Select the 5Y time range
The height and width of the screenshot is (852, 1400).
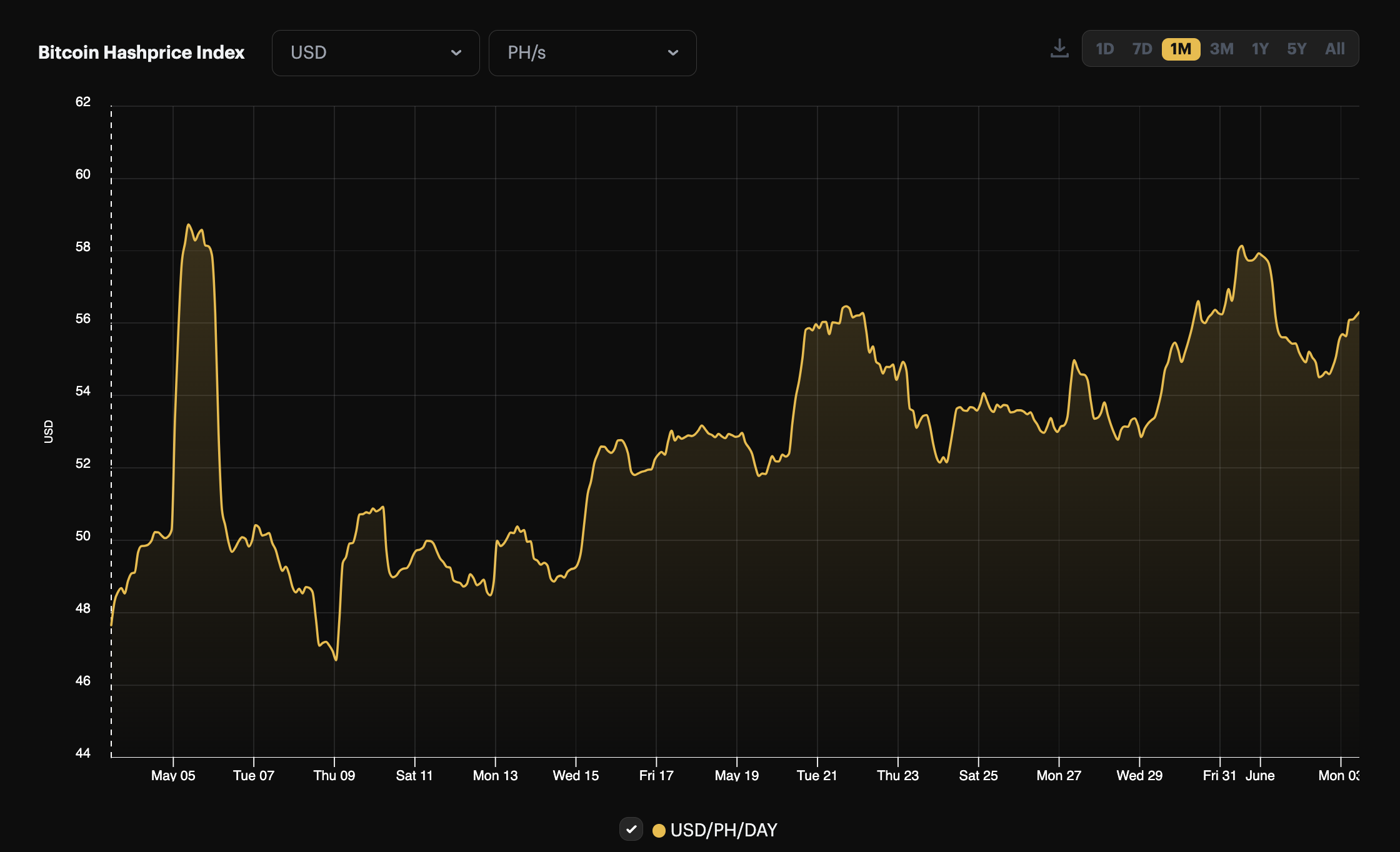(x=1296, y=48)
